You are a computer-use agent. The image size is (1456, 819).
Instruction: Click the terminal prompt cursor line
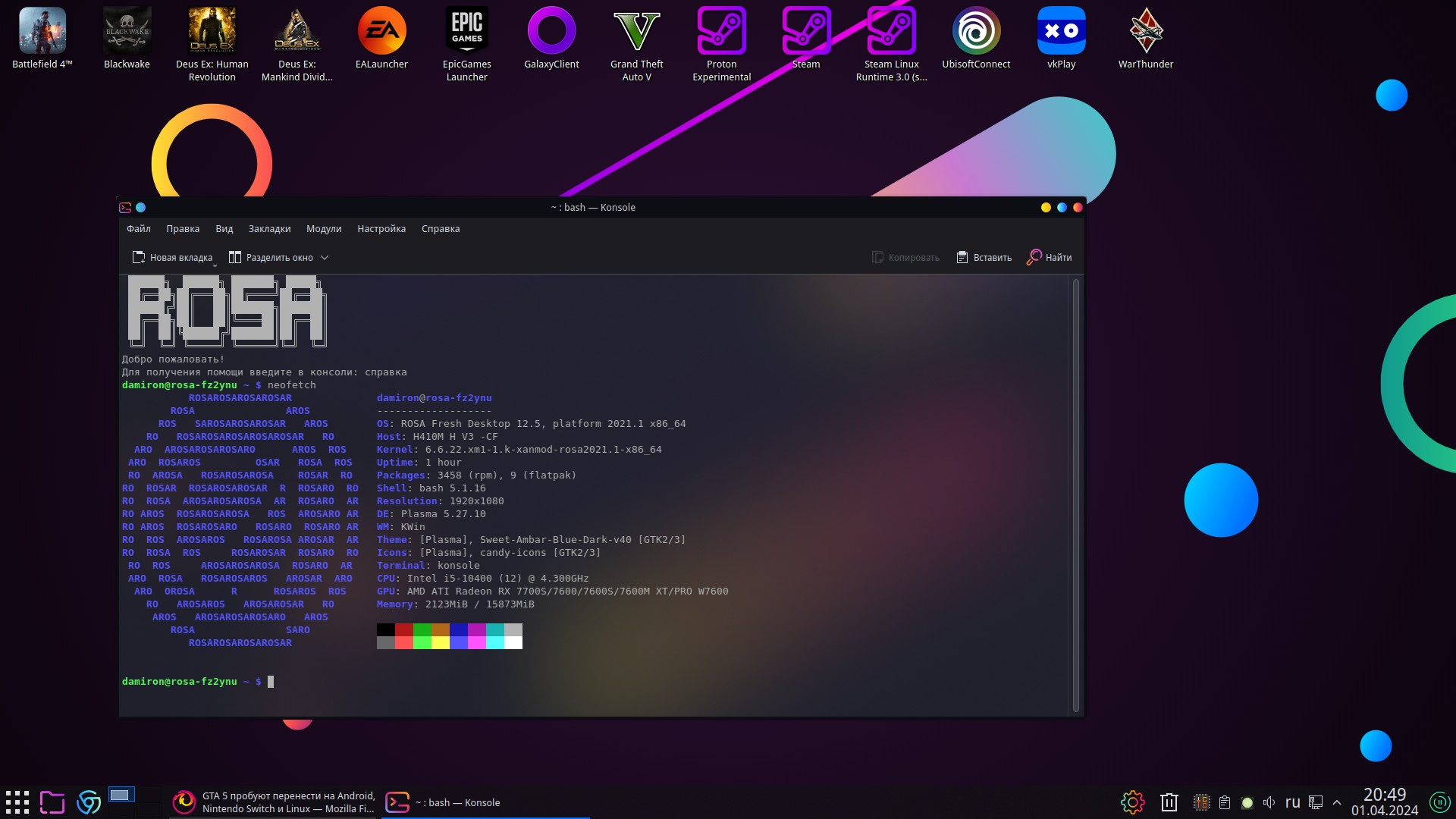(x=198, y=682)
